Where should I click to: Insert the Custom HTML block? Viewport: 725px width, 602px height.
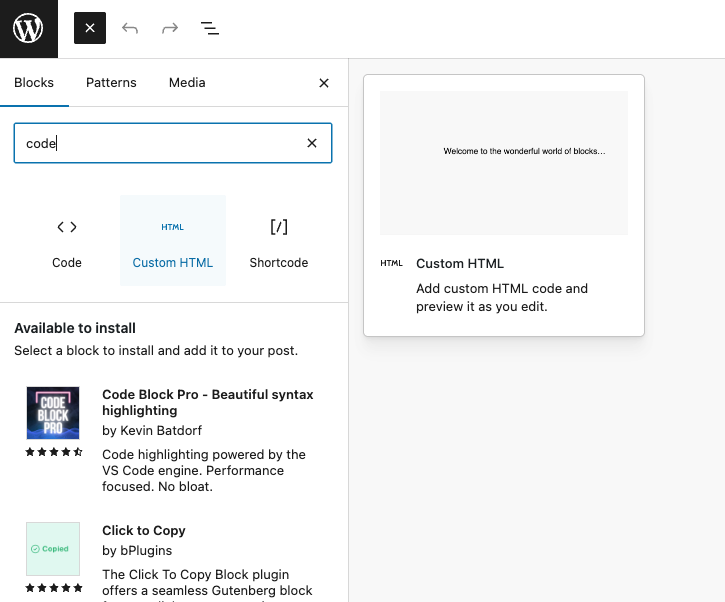pos(173,241)
